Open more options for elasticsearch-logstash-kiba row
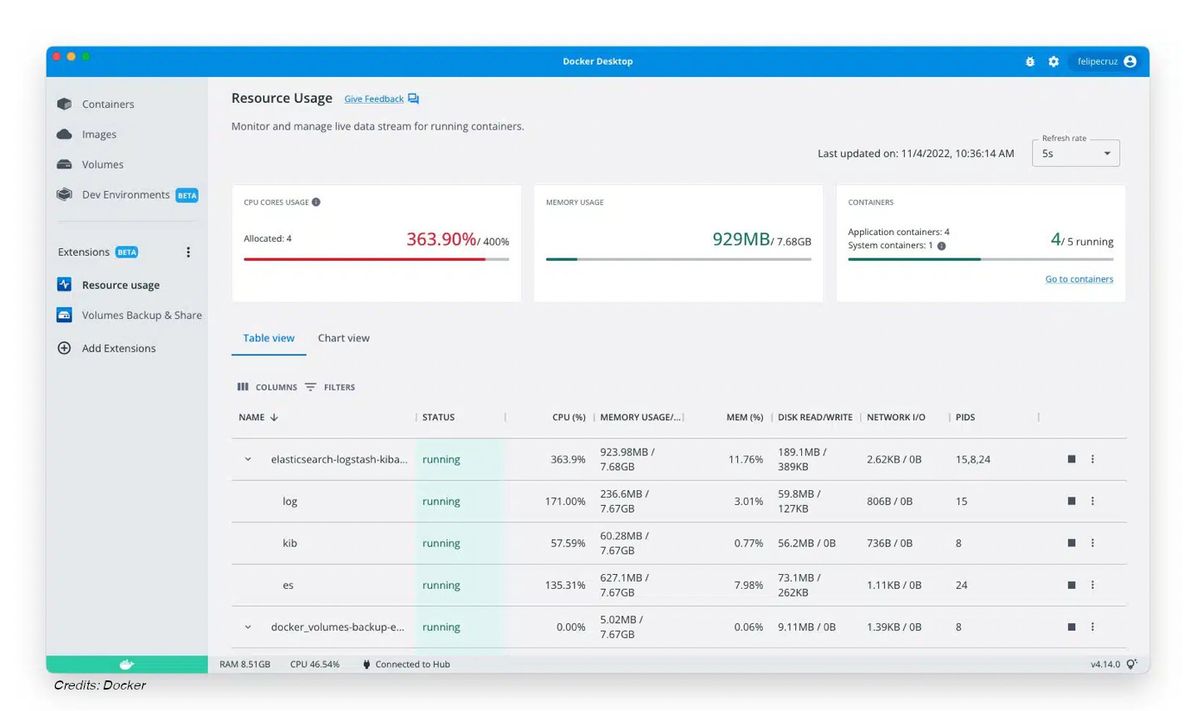Image resolution: width=1200 pixels, height=711 pixels. click(x=1092, y=459)
